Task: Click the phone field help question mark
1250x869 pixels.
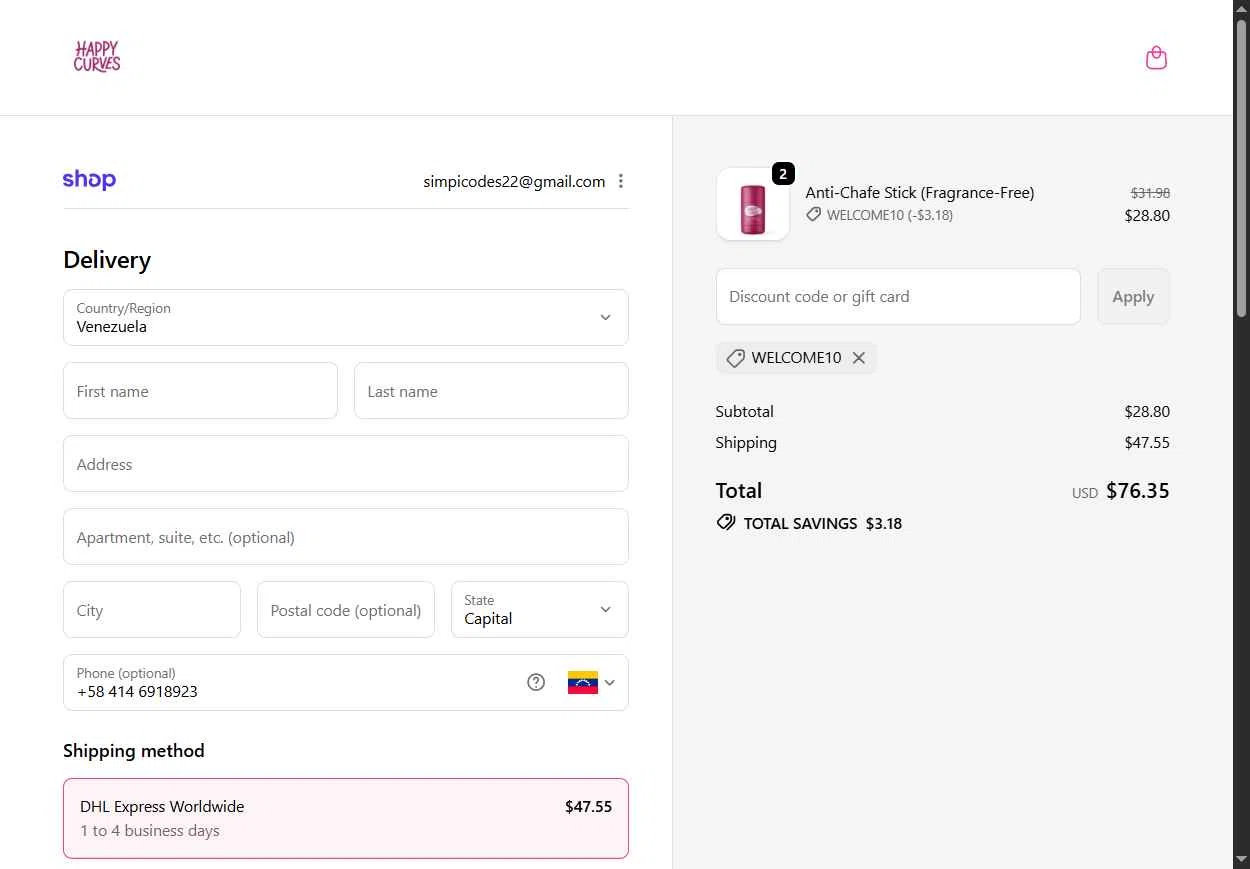Action: coord(536,682)
